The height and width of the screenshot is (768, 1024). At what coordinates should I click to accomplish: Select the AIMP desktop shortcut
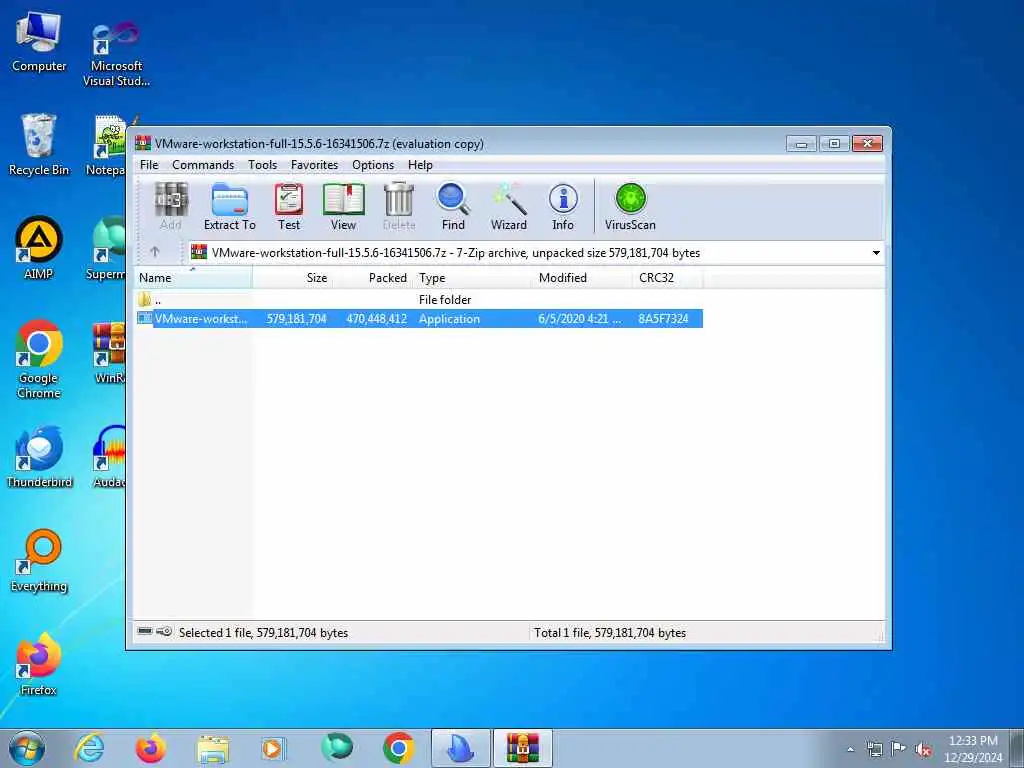[x=39, y=248]
